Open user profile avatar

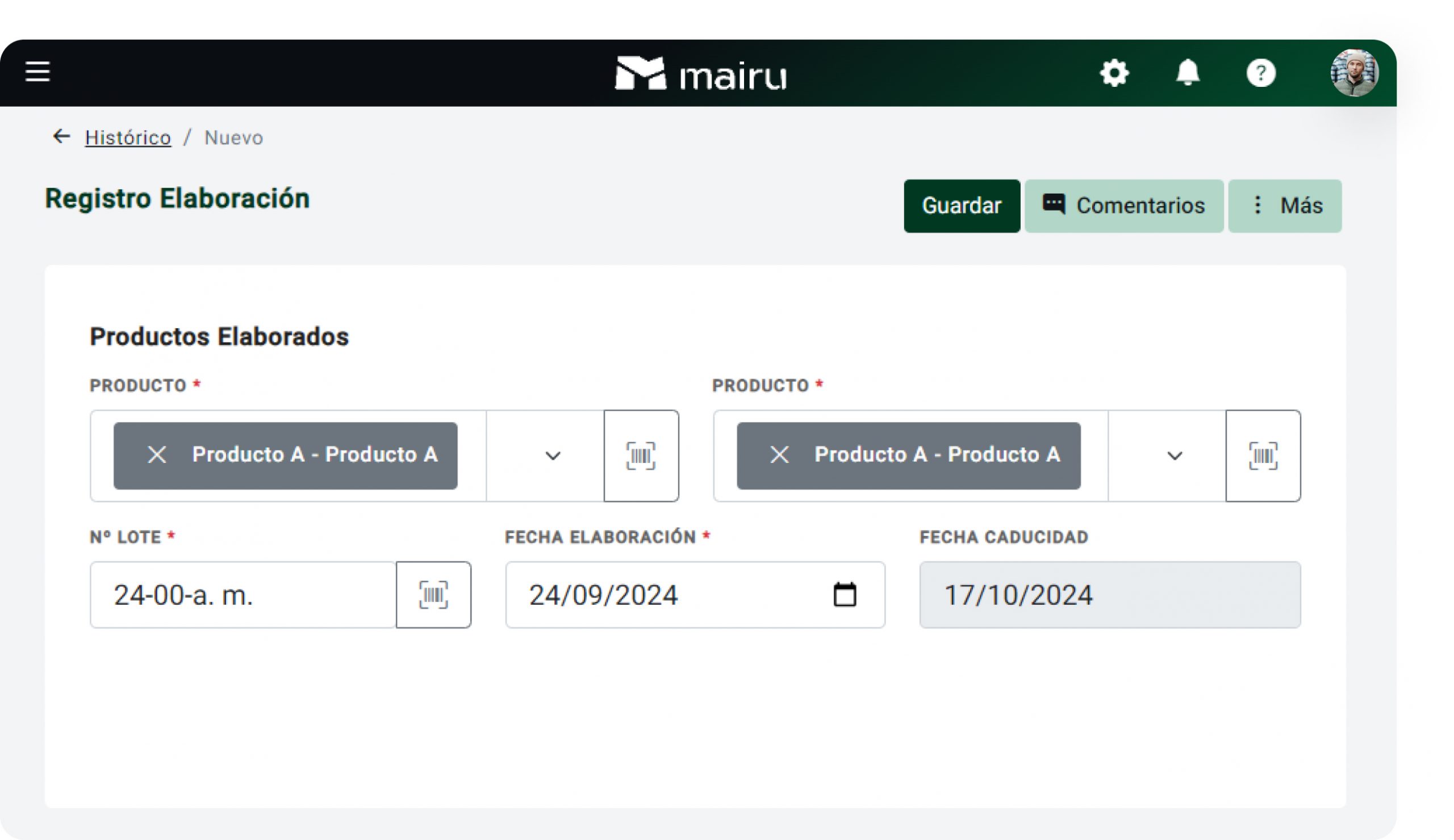click(1353, 73)
